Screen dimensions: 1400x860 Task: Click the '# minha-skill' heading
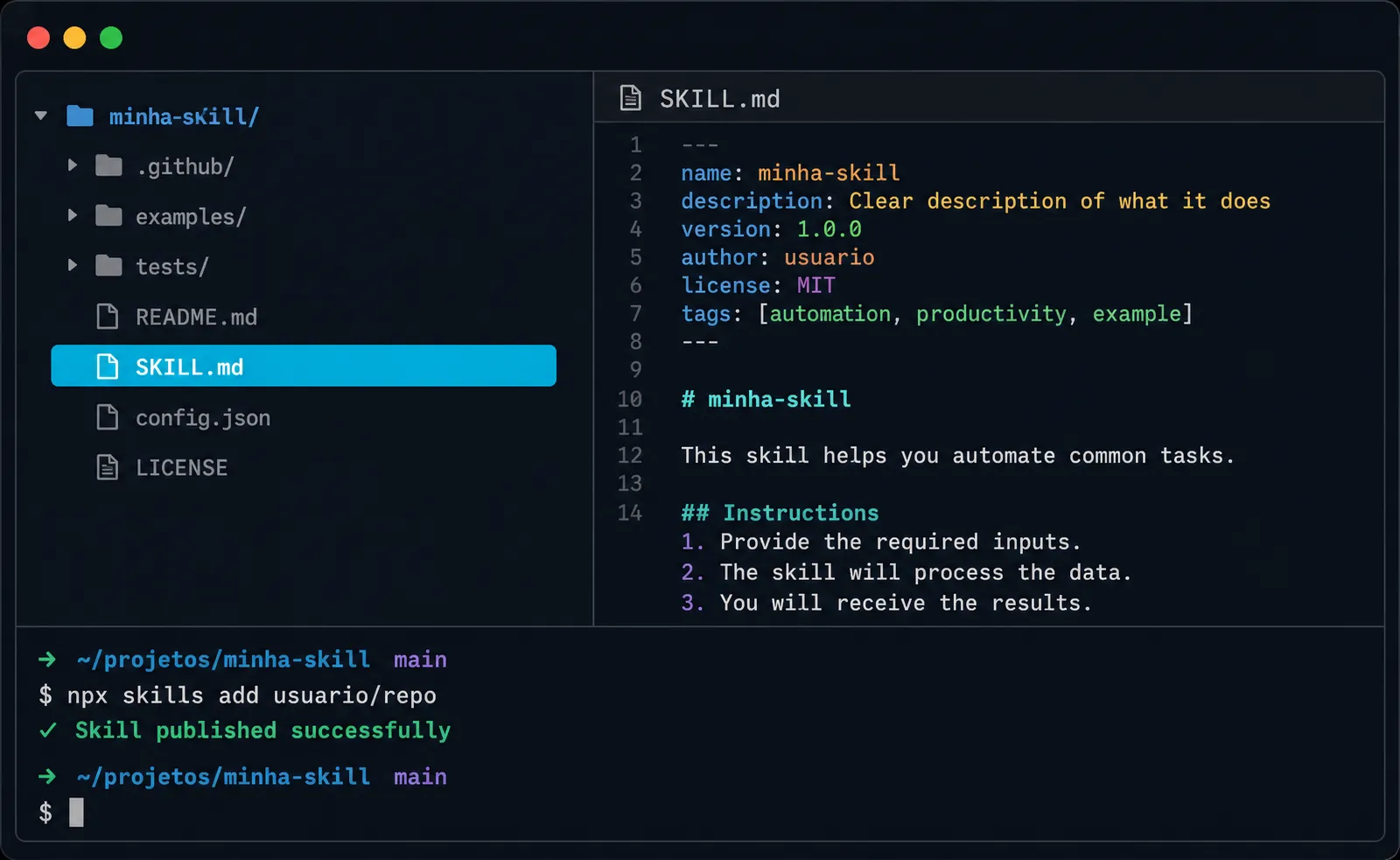(766, 399)
